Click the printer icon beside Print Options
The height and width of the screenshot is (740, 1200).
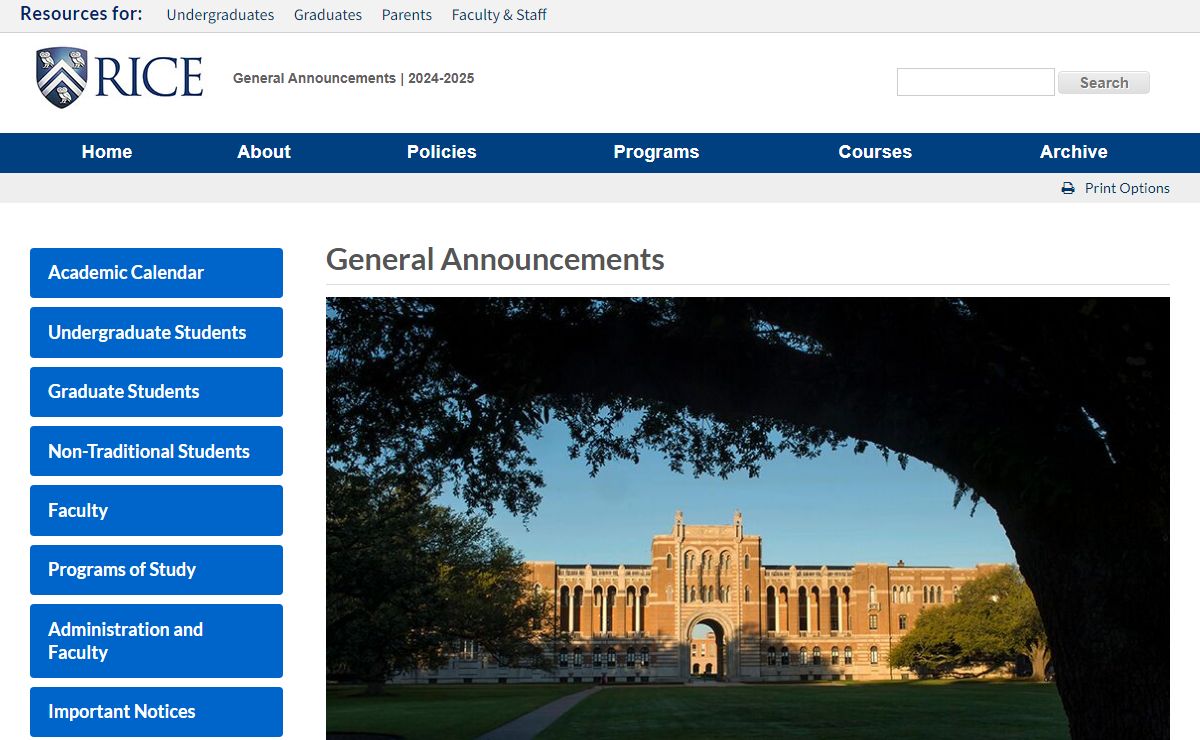(x=1068, y=188)
